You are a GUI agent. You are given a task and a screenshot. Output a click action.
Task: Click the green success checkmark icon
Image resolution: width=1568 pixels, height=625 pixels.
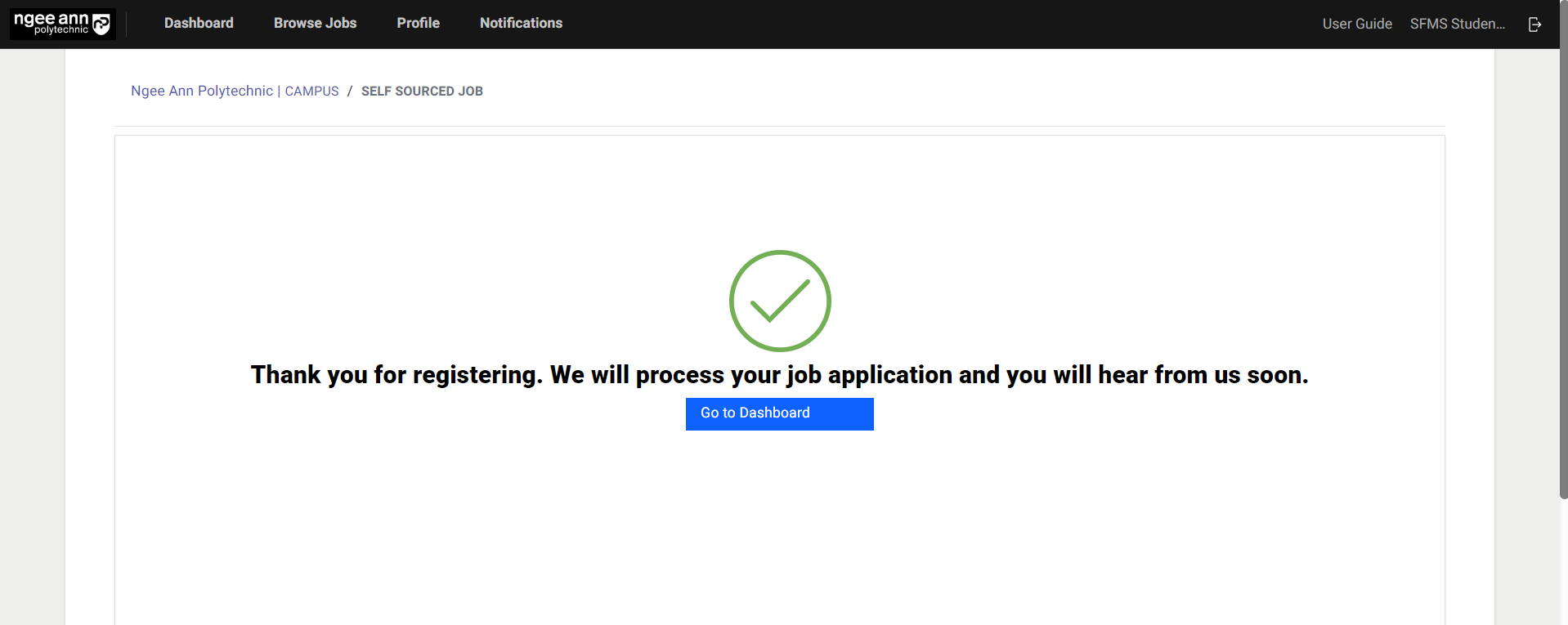tap(780, 301)
